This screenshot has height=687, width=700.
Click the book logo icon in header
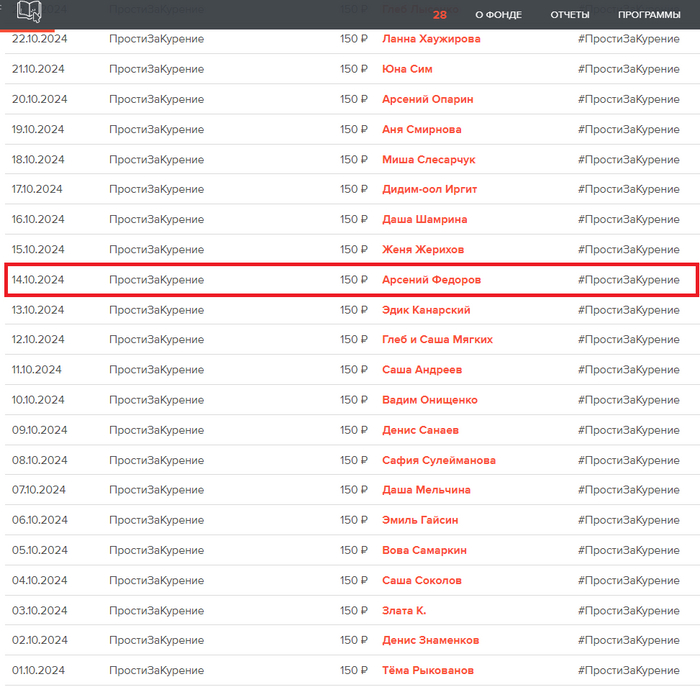[29, 11]
